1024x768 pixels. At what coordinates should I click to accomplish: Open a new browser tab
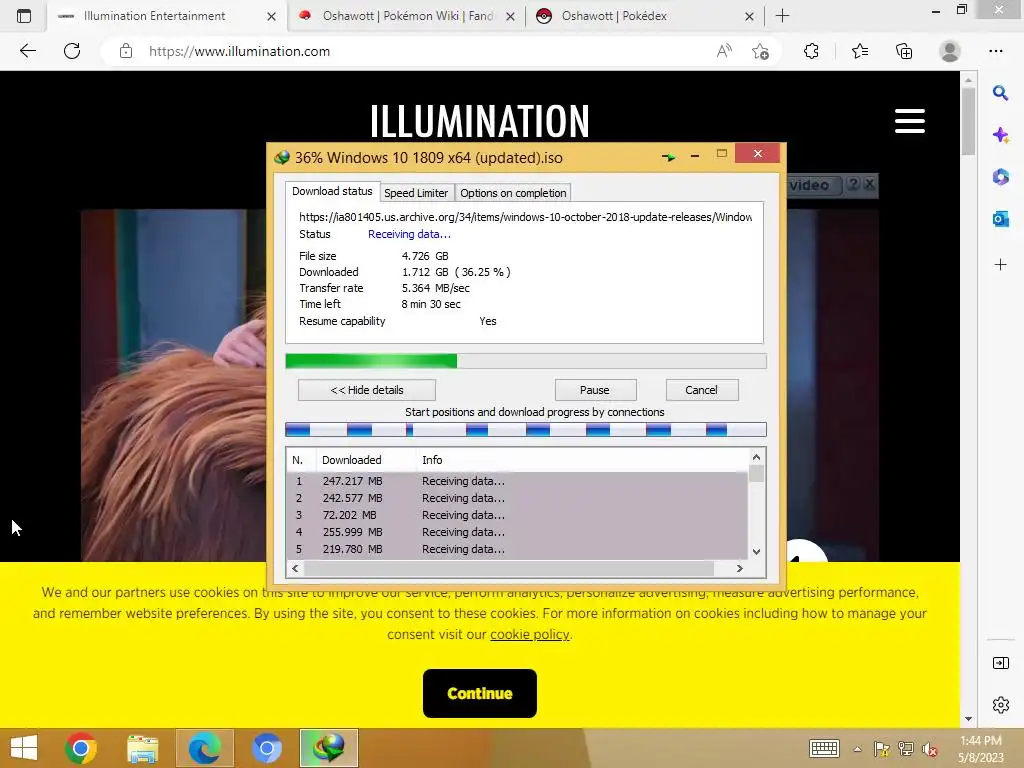point(782,16)
